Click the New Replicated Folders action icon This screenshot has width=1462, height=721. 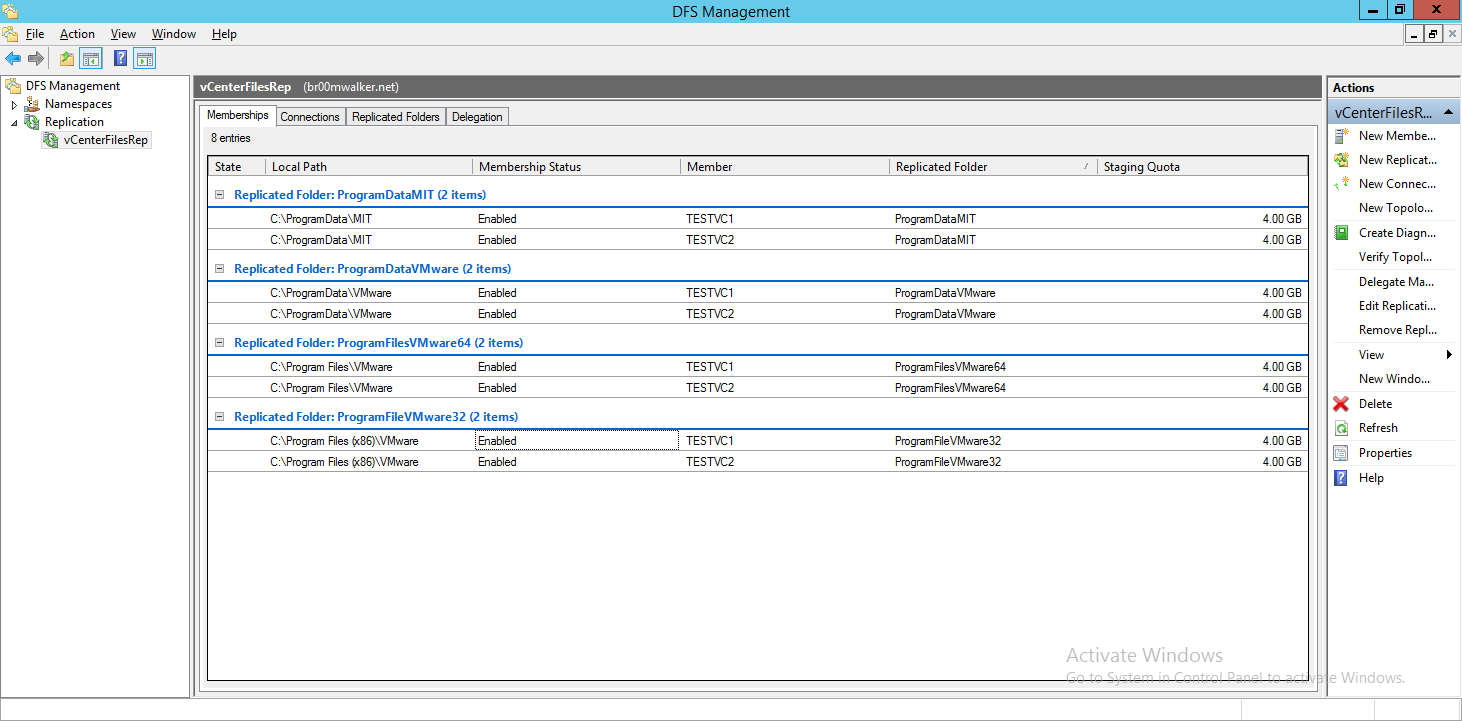[x=1341, y=160]
